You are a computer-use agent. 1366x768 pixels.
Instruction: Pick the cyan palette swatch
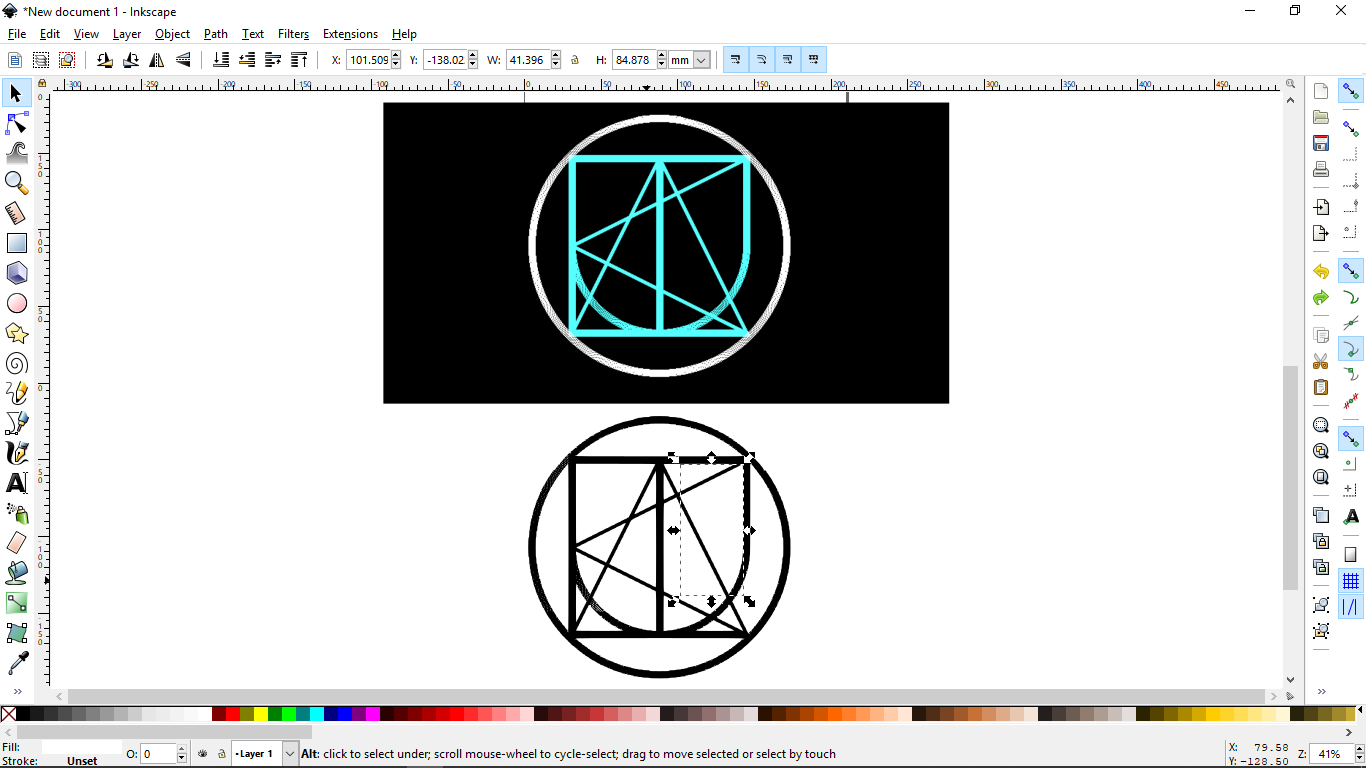[316, 714]
